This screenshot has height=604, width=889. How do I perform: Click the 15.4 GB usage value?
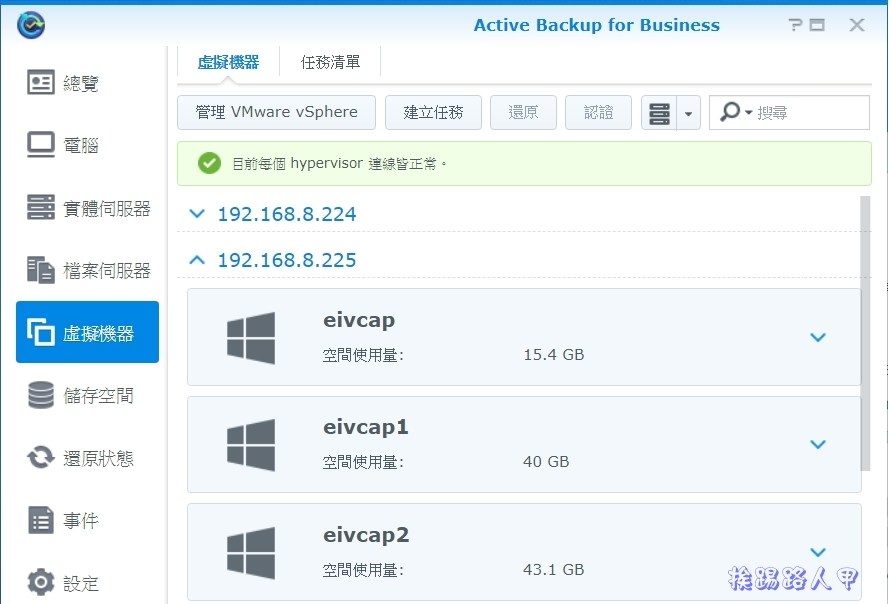point(553,354)
